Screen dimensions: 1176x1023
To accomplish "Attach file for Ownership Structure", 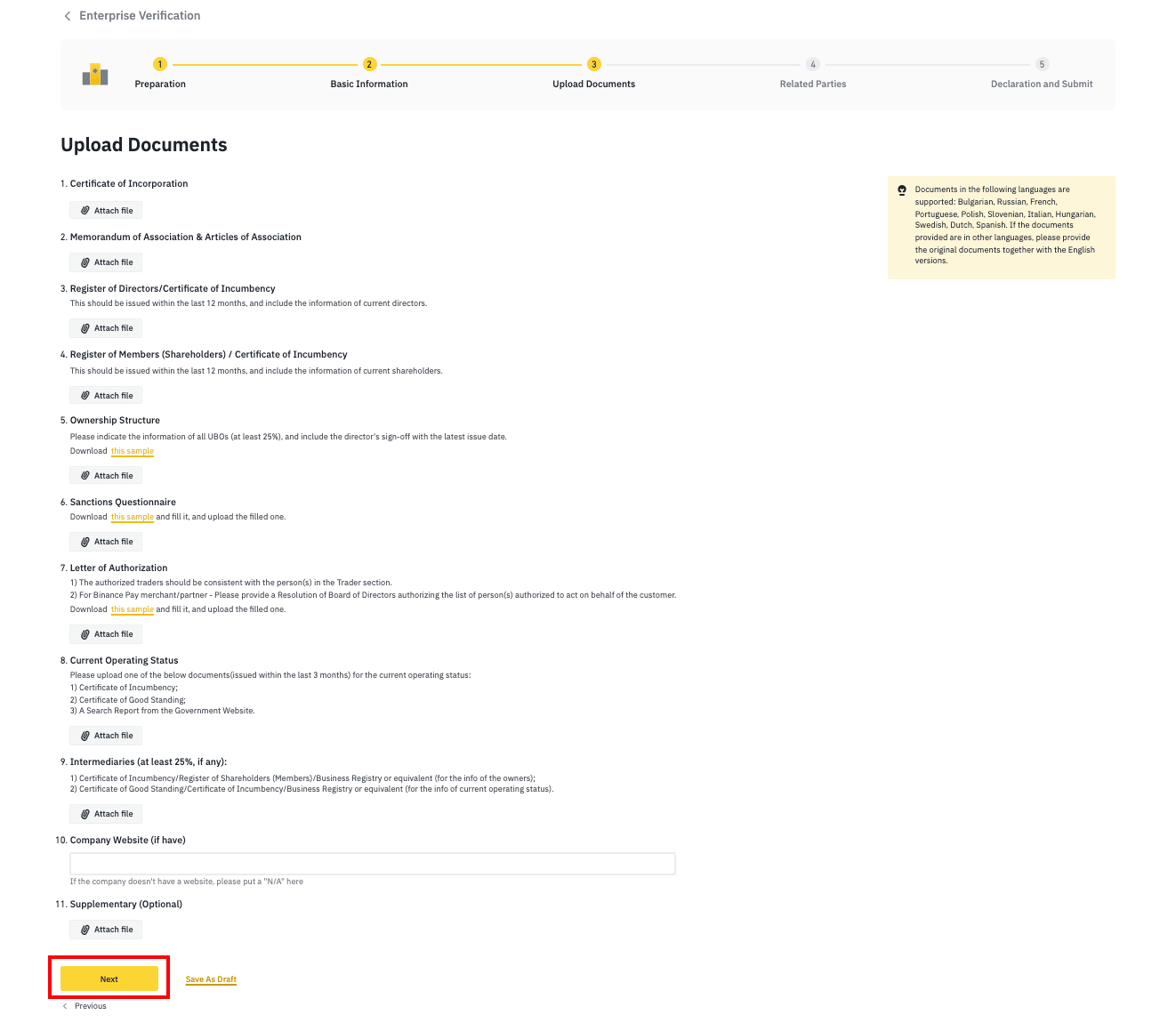I will point(106,476).
